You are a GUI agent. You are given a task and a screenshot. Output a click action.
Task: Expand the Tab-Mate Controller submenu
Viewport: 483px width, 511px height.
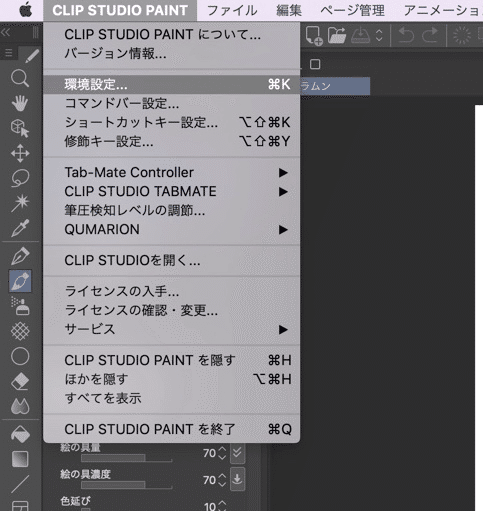pos(171,172)
